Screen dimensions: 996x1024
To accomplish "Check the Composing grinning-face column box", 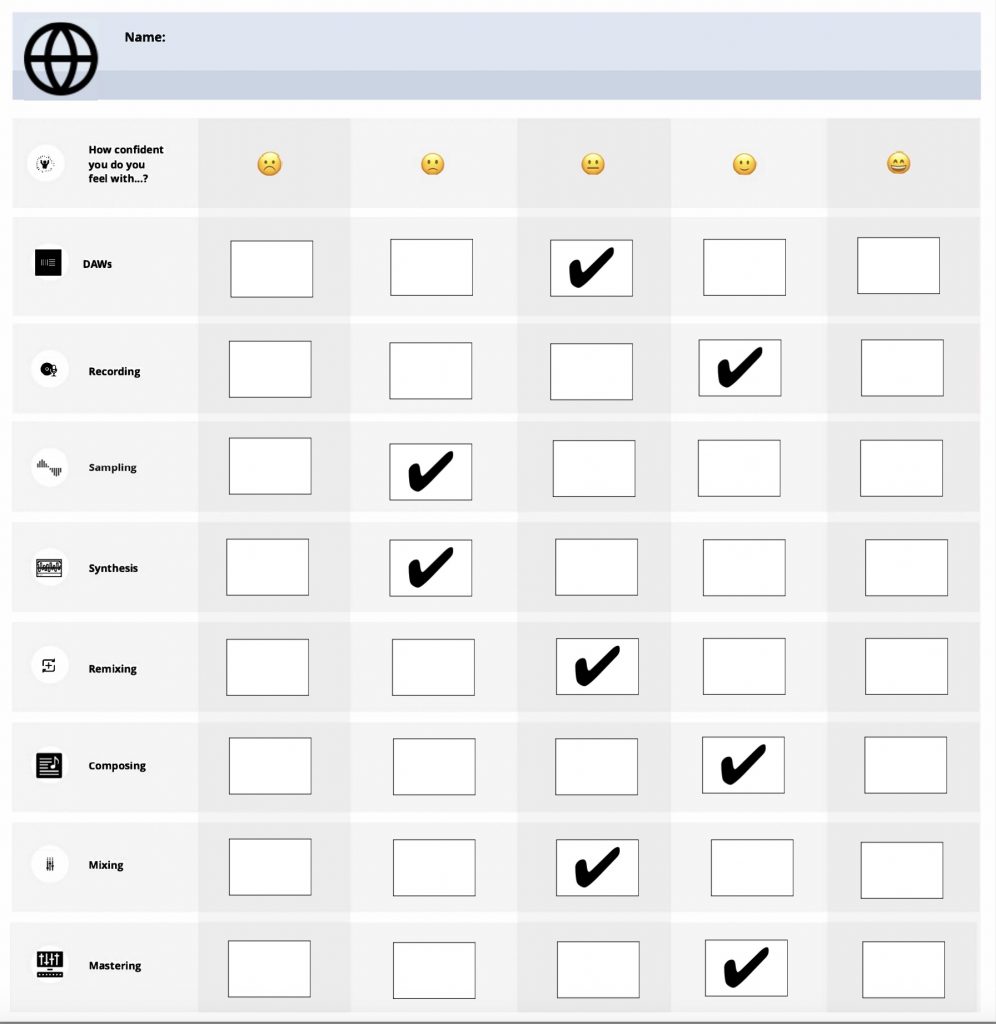I will [905, 765].
